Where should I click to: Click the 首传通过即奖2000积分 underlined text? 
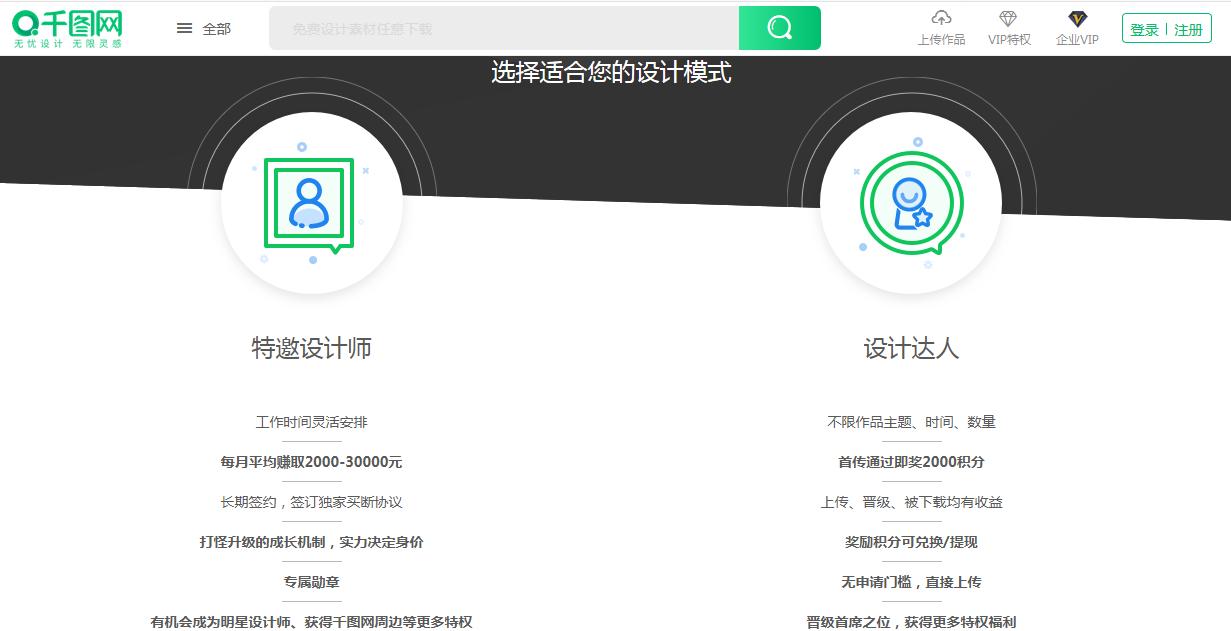pyautogui.click(x=909, y=461)
